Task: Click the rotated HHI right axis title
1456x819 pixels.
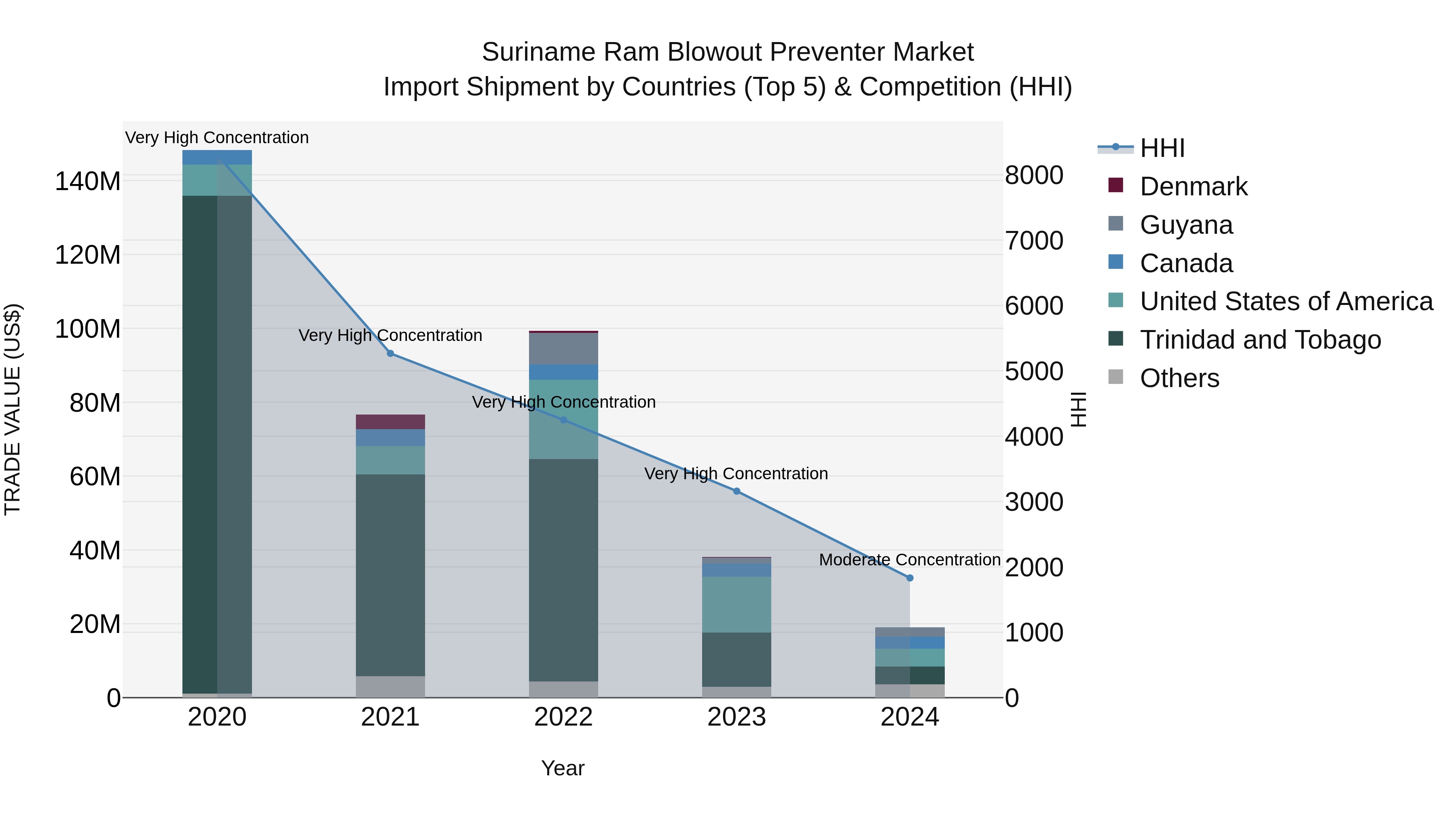Action: coord(1078,409)
